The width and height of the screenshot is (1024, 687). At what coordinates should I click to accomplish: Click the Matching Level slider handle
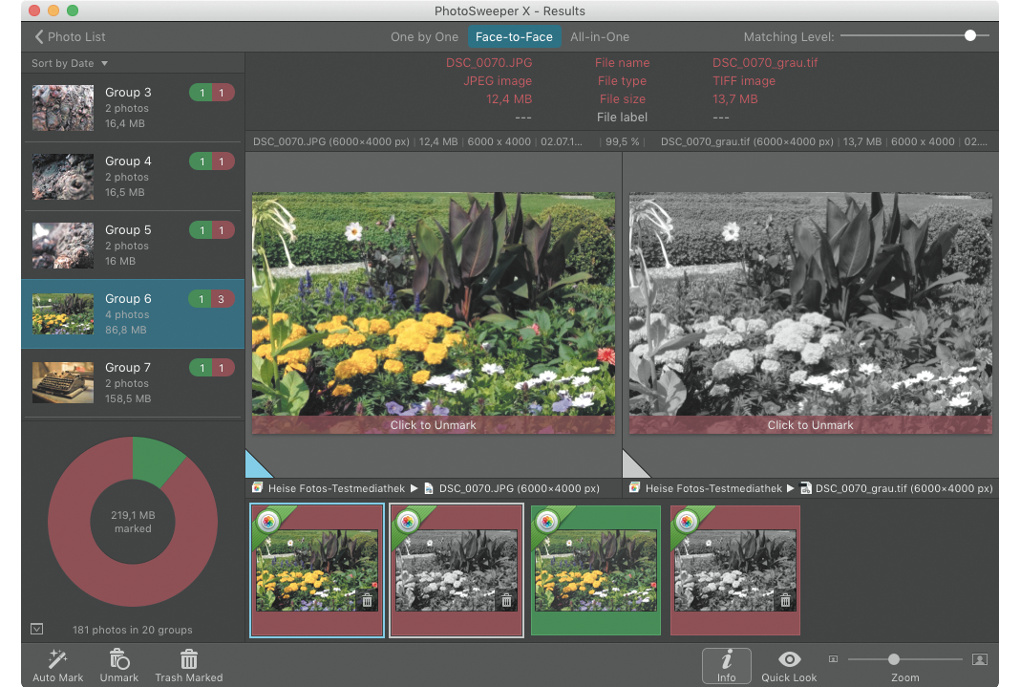pos(969,36)
